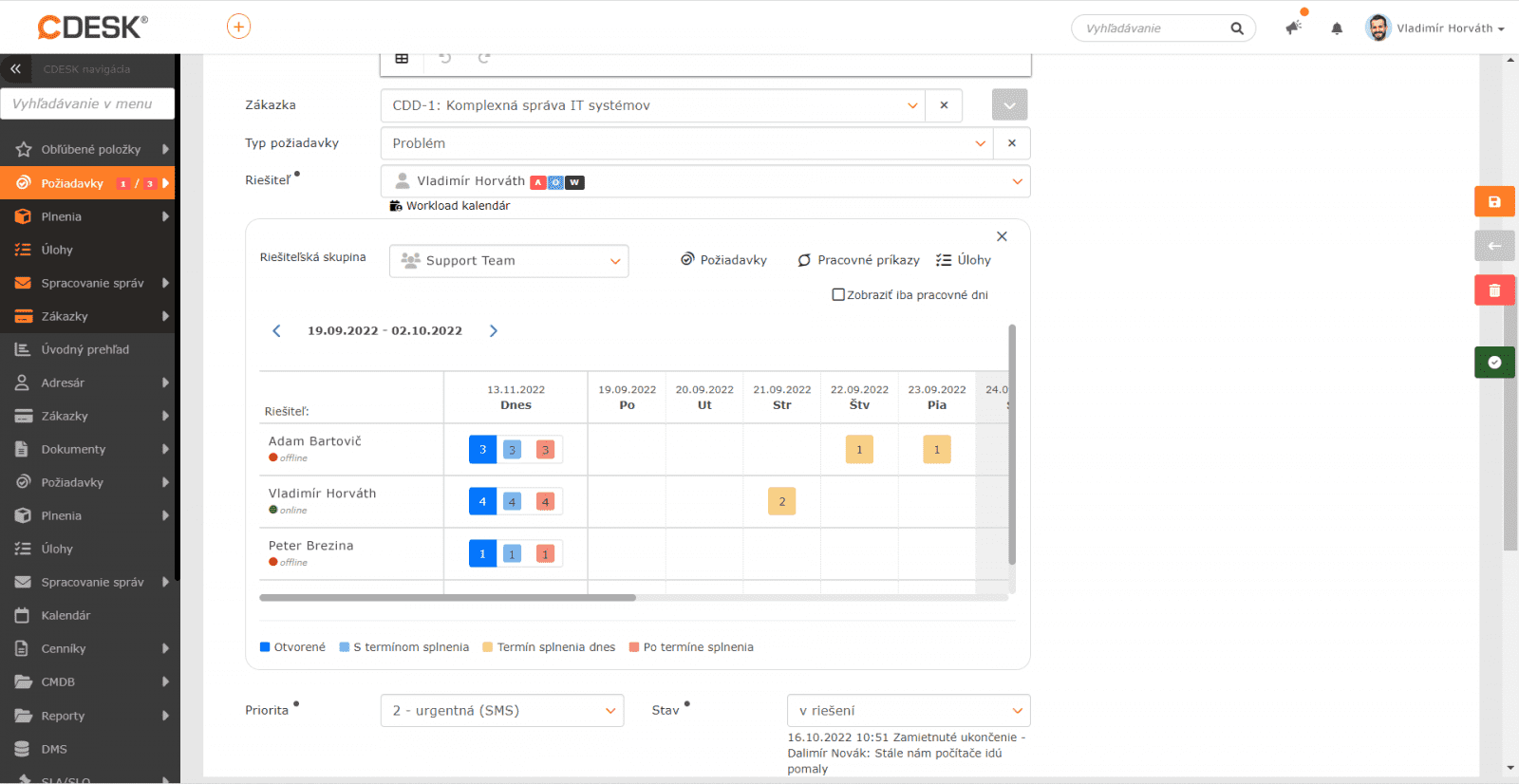Open the Typ požiadavky dropdown

coord(687,143)
